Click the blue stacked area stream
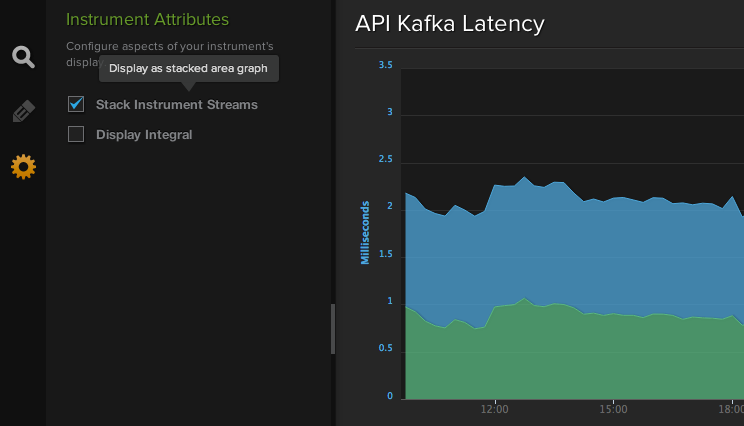The height and width of the screenshot is (426, 744). pyautogui.click(x=569, y=251)
